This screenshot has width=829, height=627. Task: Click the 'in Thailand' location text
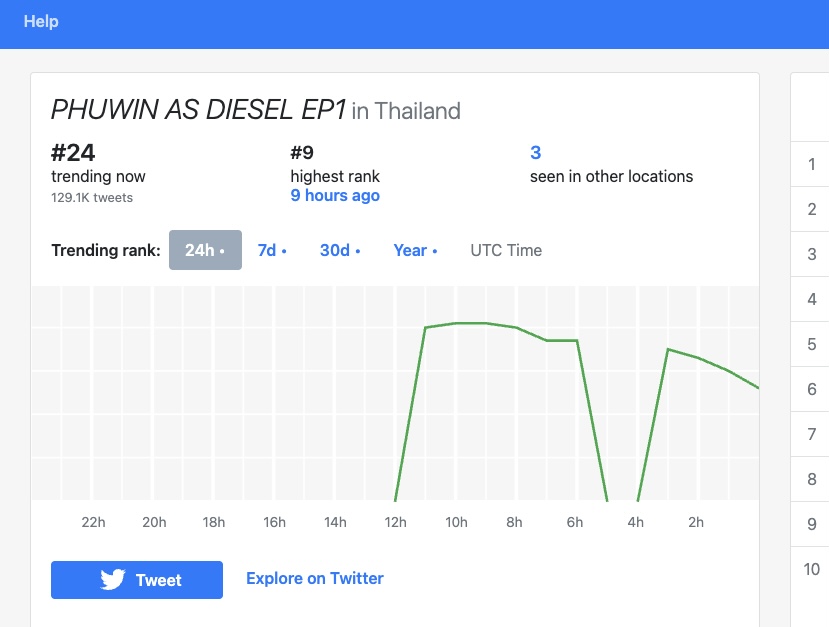(x=406, y=111)
